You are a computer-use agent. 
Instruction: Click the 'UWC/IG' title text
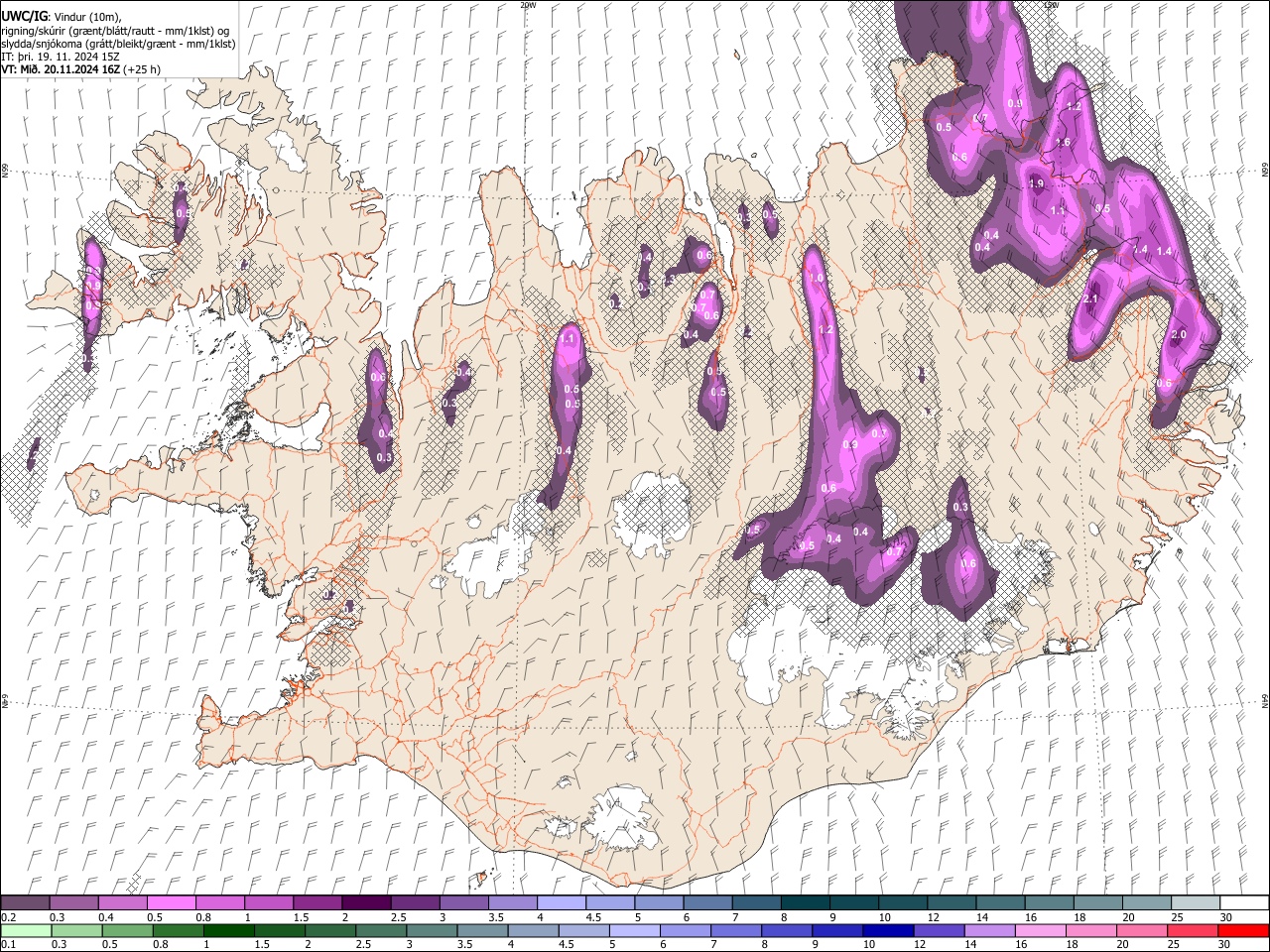coord(24,15)
